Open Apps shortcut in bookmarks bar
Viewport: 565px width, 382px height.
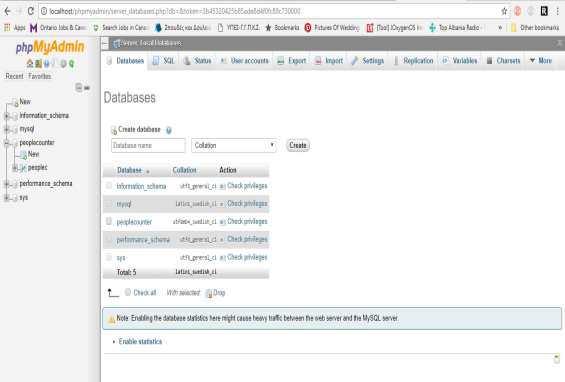tap(14, 27)
